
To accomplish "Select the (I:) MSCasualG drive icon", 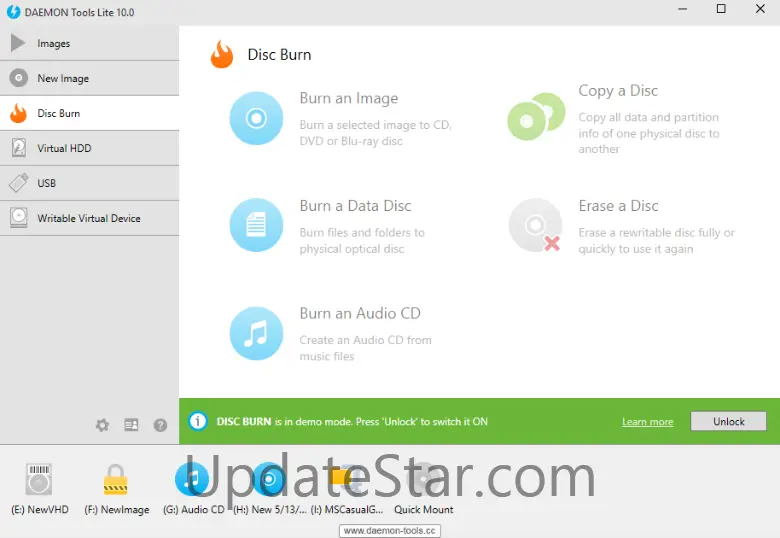I will coord(346,477).
